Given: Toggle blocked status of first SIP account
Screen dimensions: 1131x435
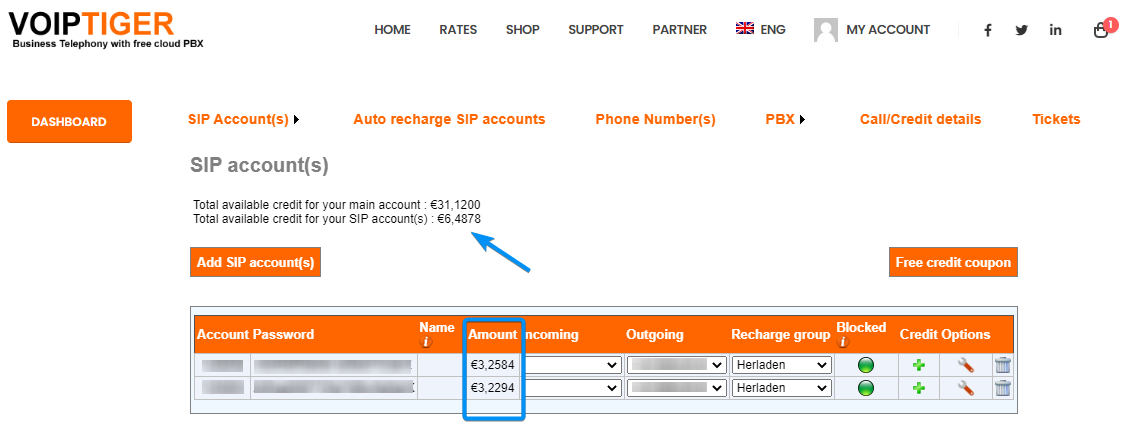Looking at the screenshot, I should tap(866, 365).
